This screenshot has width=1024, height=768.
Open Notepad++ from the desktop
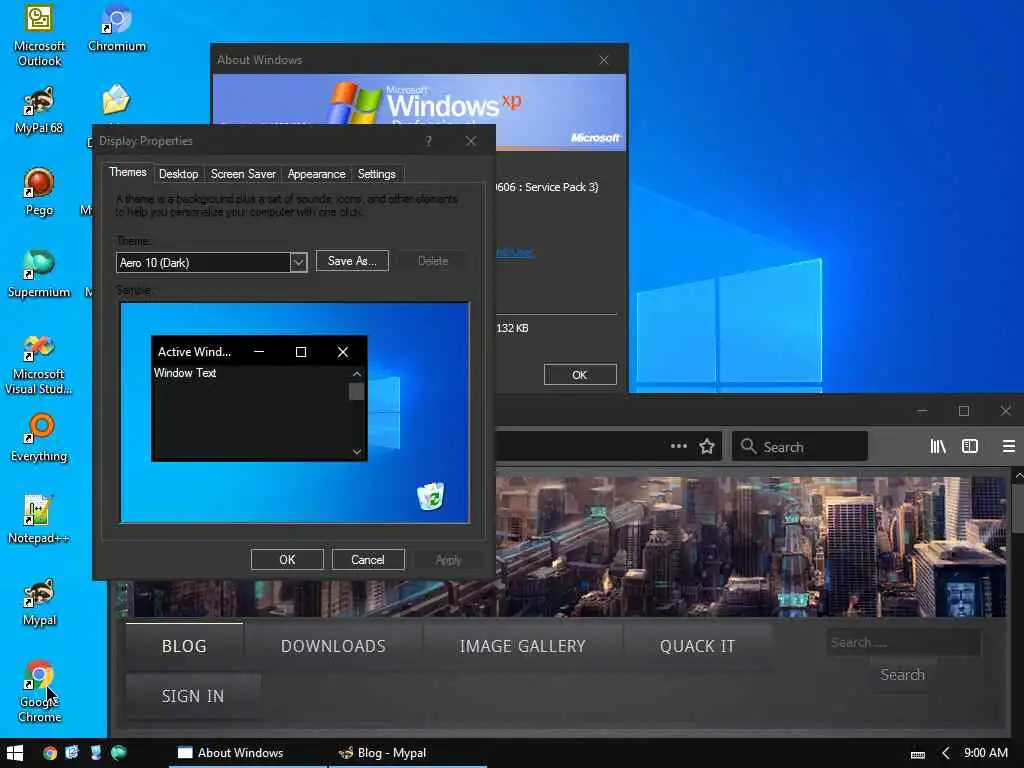click(39, 519)
